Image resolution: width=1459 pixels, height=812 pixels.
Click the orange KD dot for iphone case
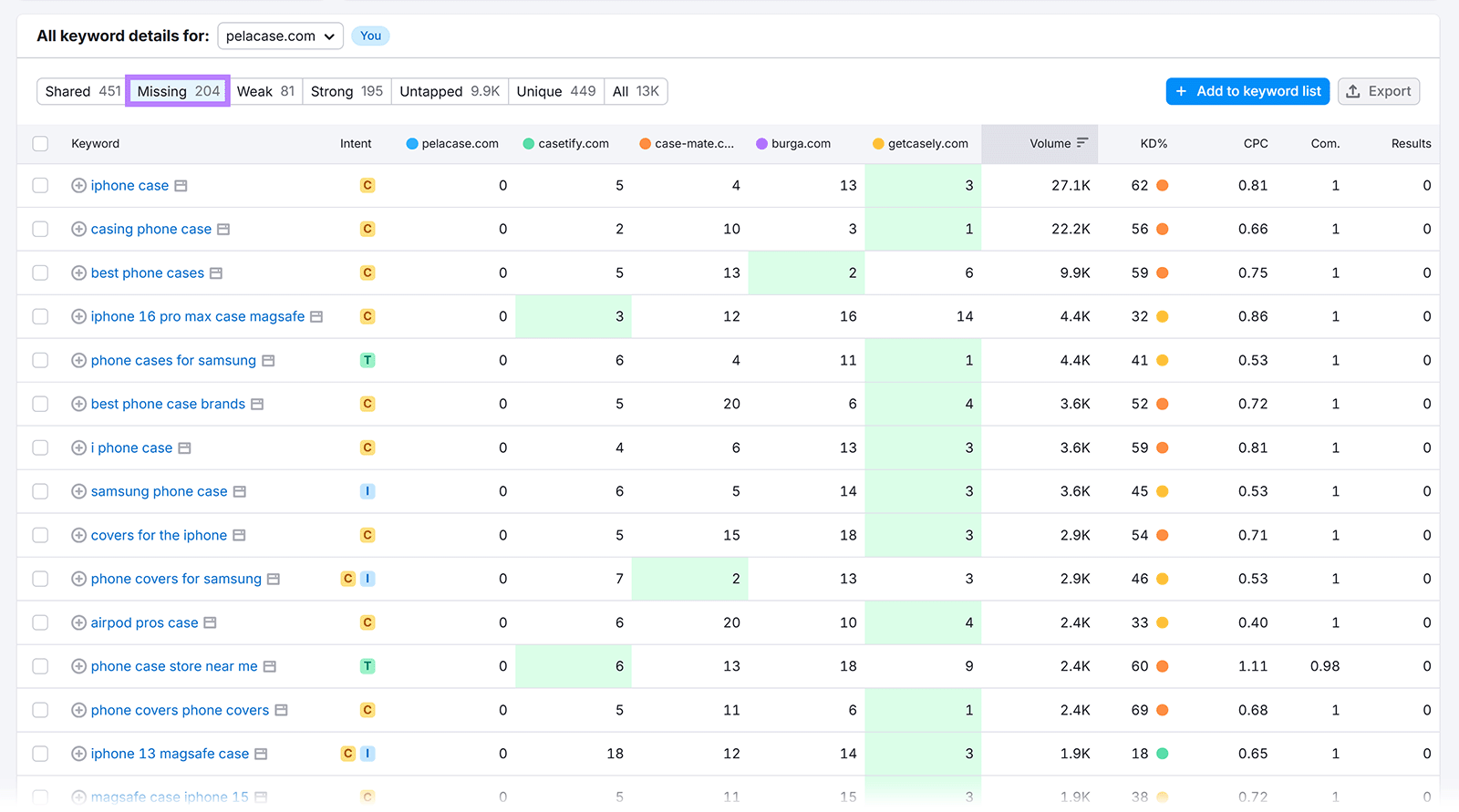(1163, 186)
